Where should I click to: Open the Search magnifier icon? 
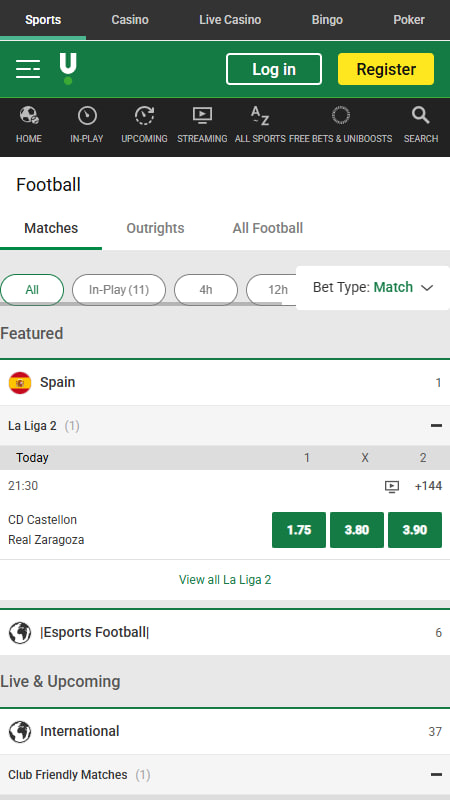[x=421, y=115]
